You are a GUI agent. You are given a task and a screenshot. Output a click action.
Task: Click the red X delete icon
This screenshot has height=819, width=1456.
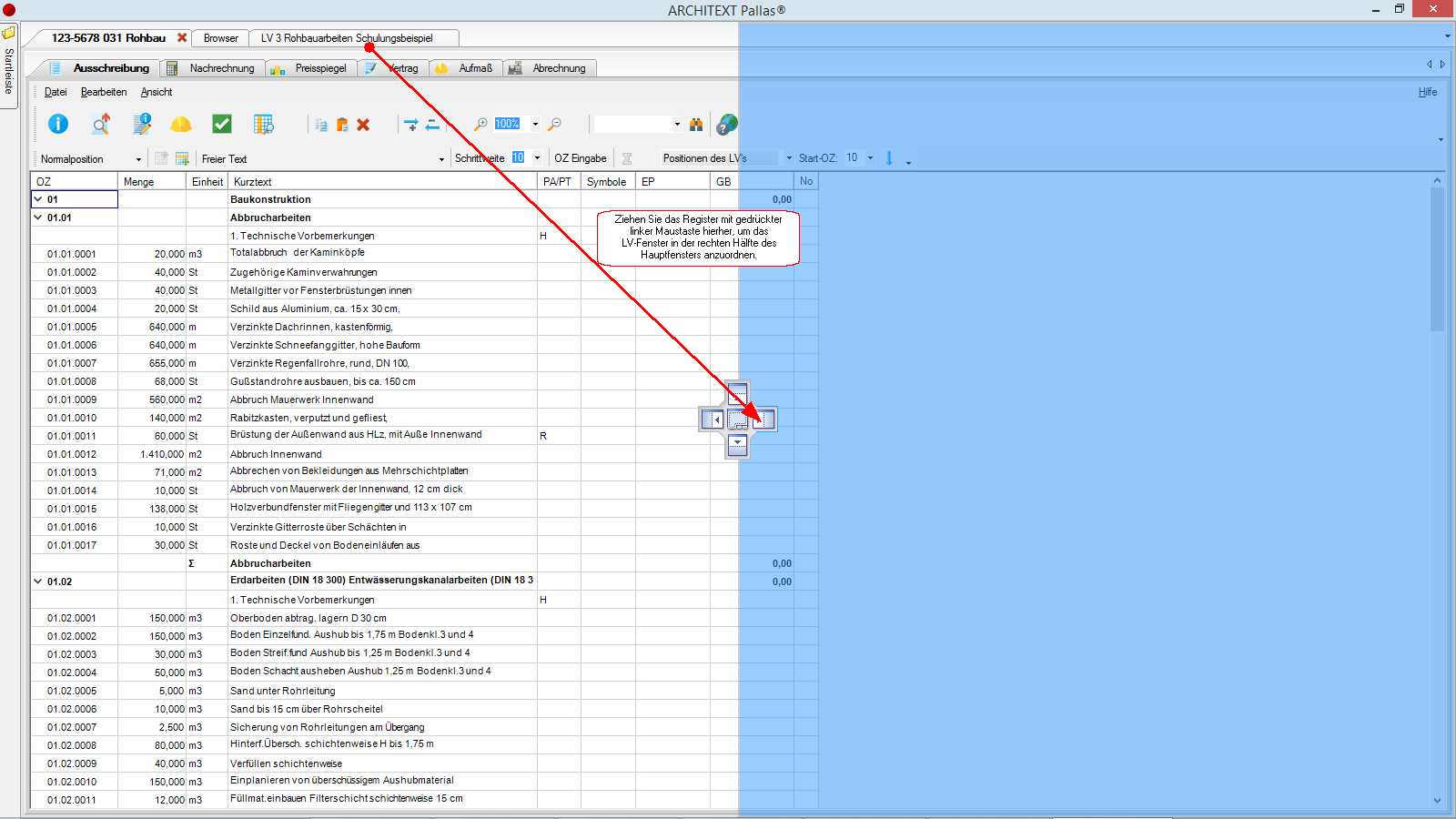(363, 125)
